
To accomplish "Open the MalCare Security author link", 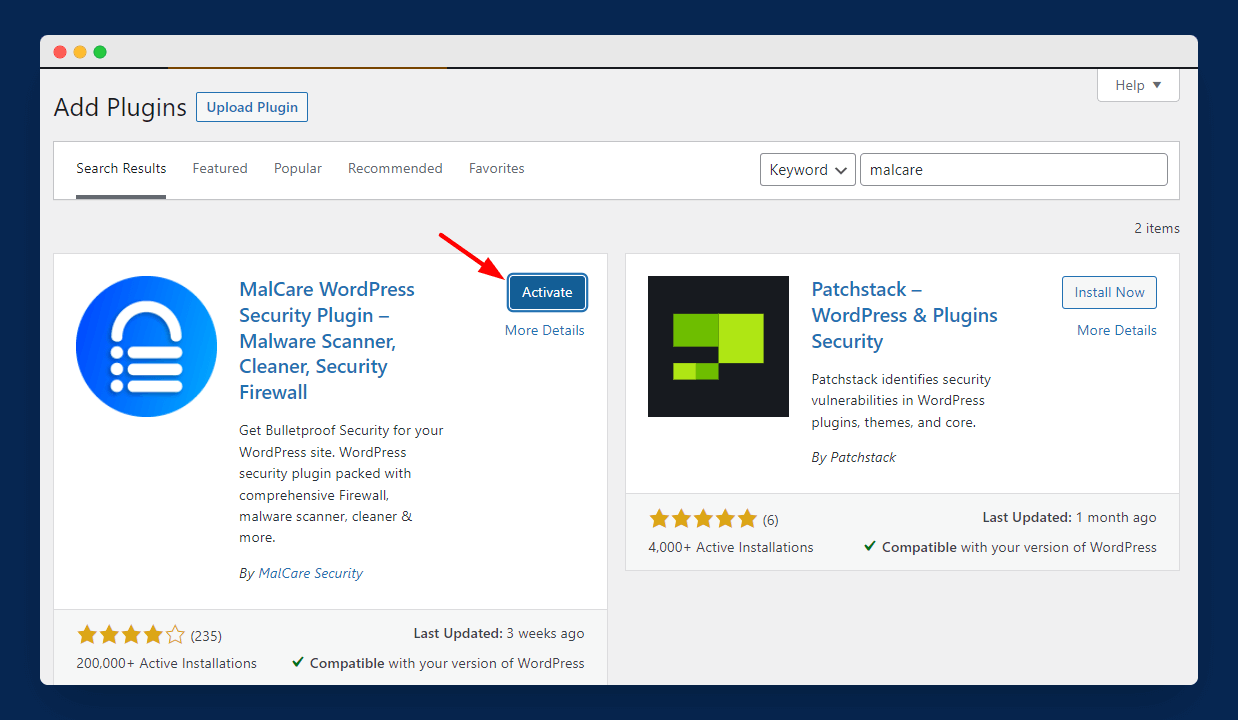I will point(310,573).
